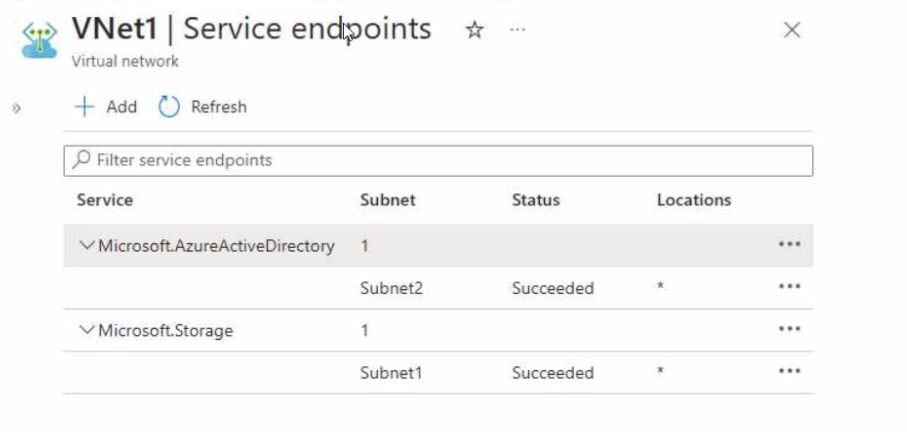This screenshot has width=907, height=432.
Task: Close the Service endpoints blade
Action: [791, 30]
